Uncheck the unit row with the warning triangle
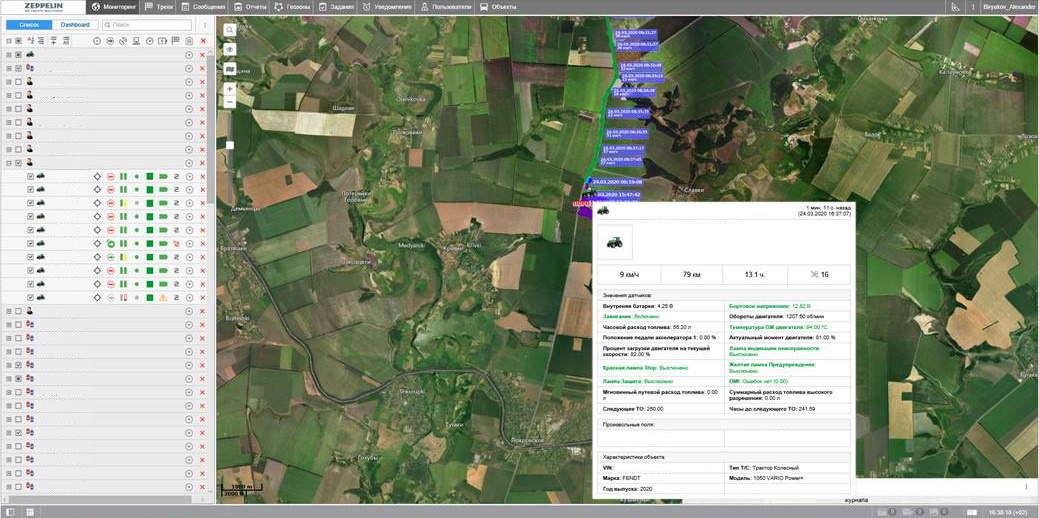 [30, 297]
